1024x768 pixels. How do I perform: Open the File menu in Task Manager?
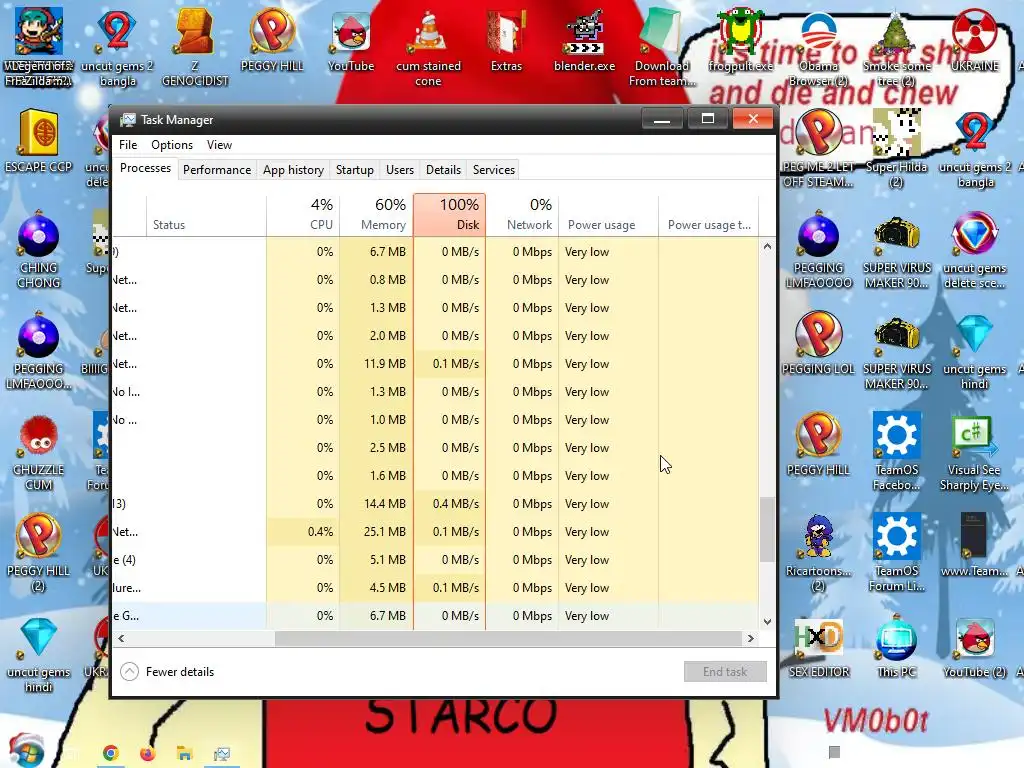[x=128, y=145]
